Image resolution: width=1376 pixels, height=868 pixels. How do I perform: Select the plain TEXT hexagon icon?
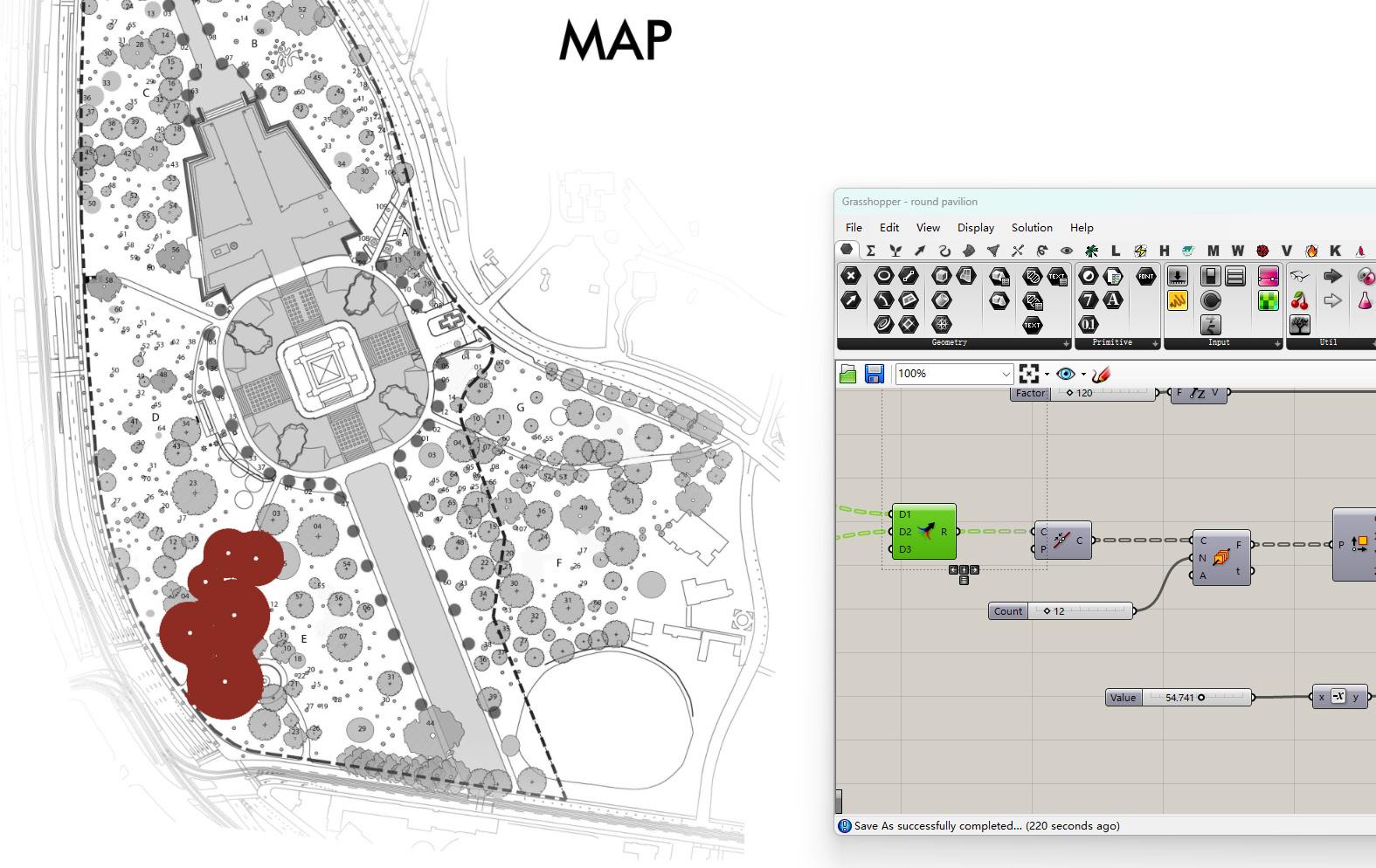coord(1033,325)
